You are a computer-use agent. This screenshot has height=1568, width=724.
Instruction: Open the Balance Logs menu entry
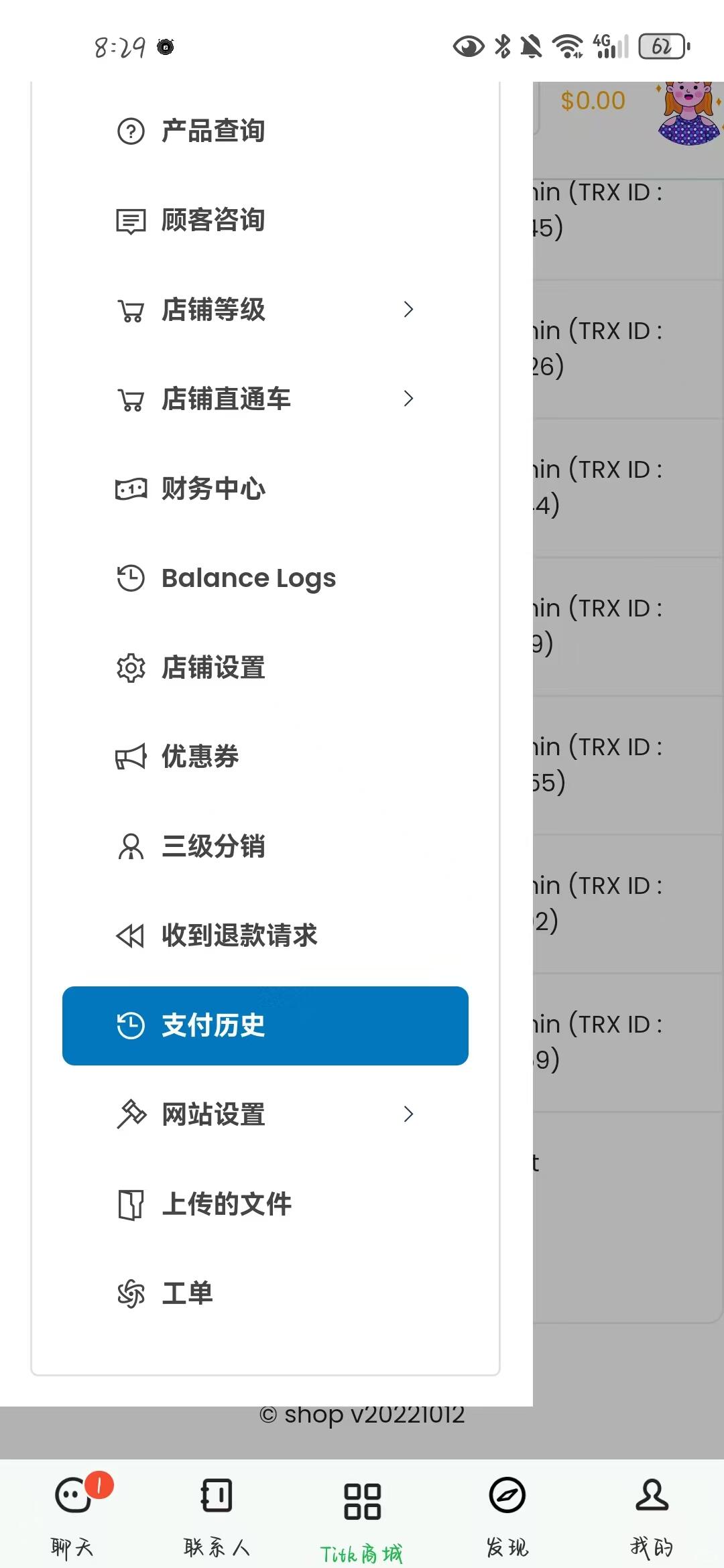tap(265, 578)
